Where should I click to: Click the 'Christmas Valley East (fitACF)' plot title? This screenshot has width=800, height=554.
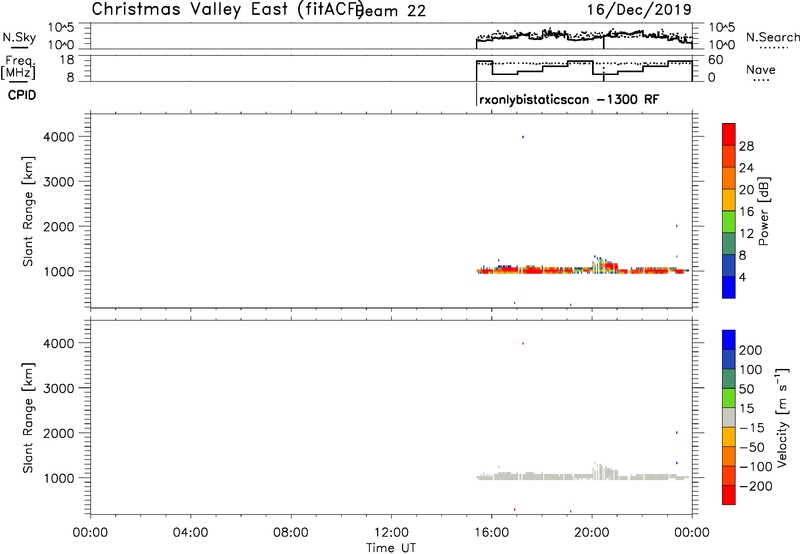tap(228, 9)
